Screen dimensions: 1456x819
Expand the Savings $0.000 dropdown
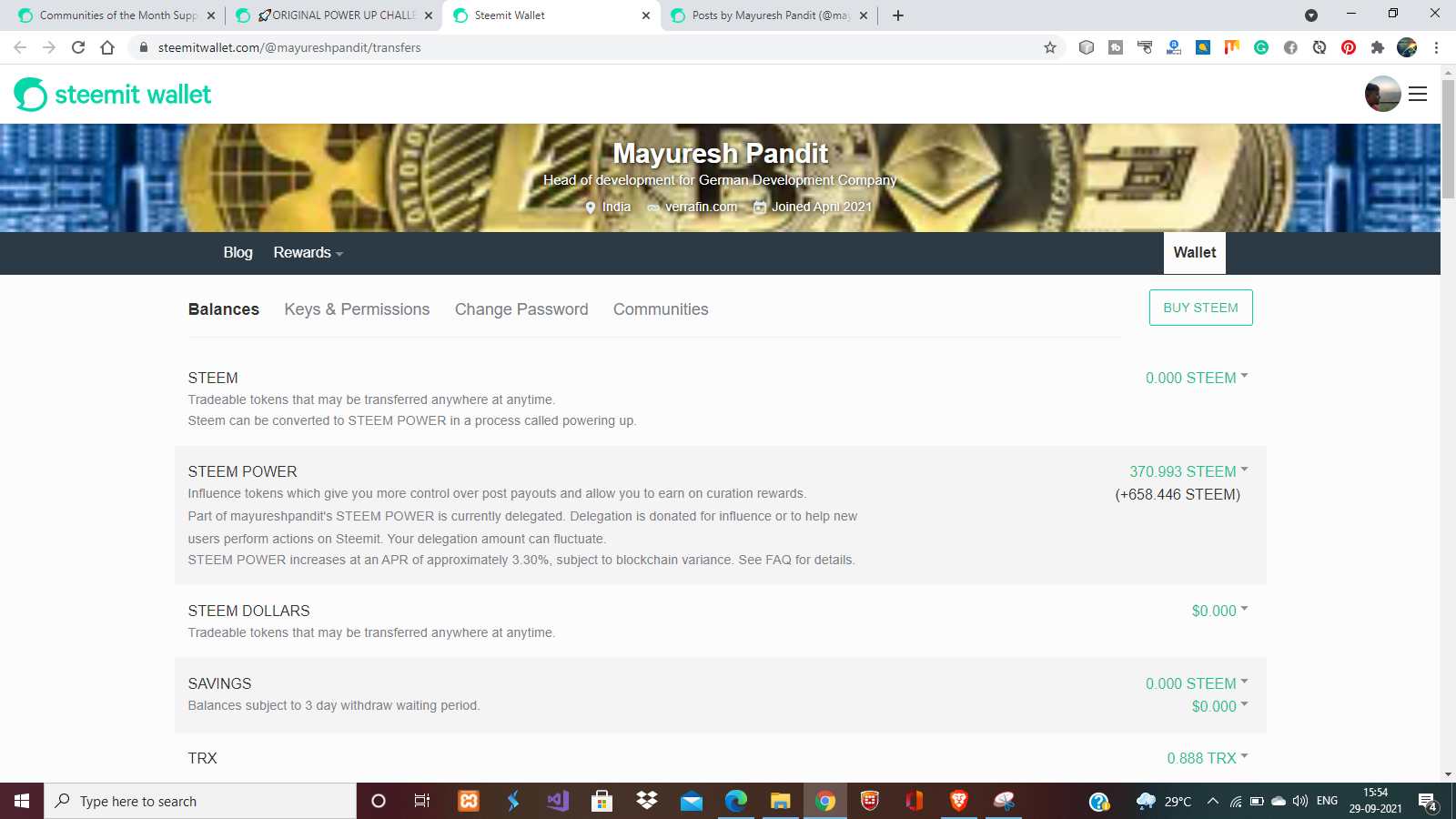[1219, 706]
